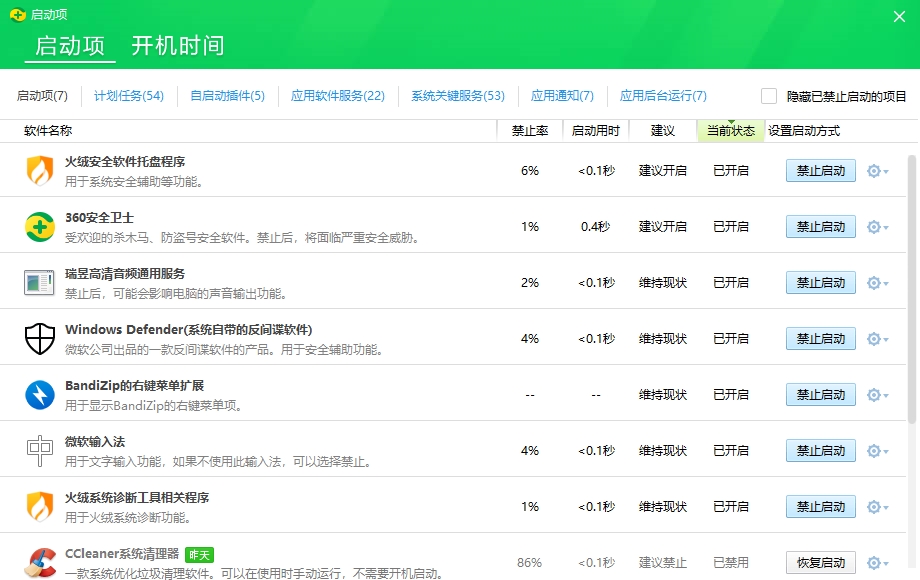Click 恢复启动 for CCleaner

820,563
